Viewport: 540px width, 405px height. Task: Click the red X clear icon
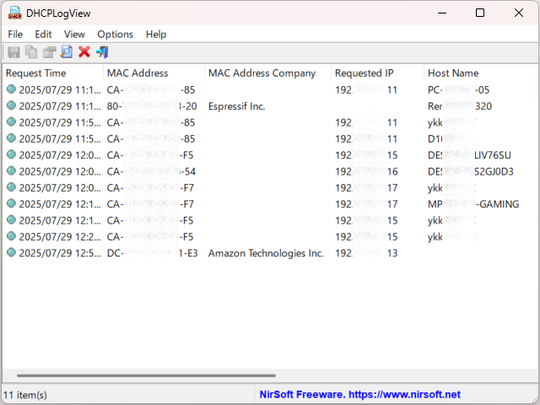point(84,52)
